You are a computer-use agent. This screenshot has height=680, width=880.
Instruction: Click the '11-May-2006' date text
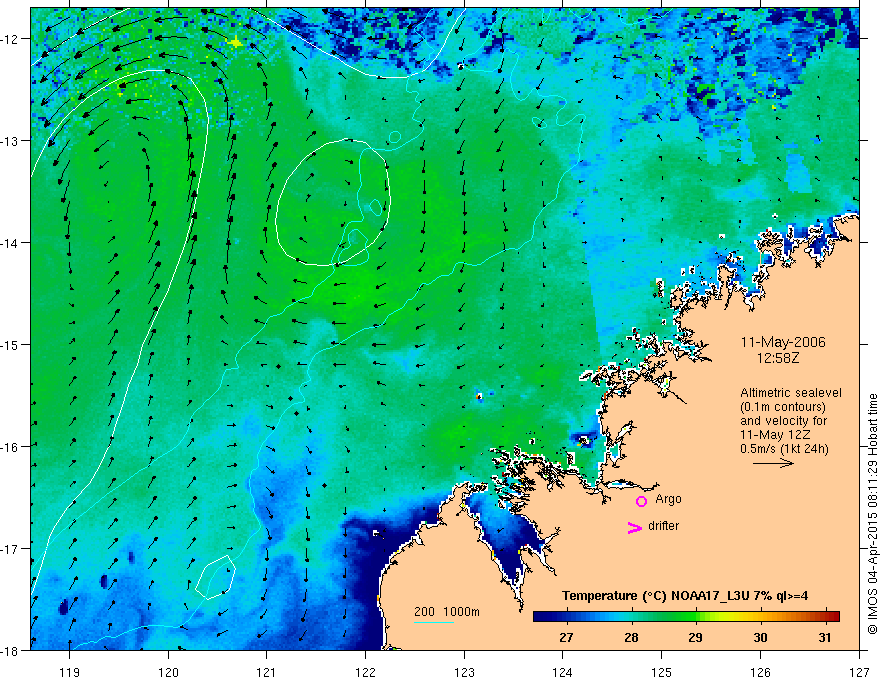point(783,342)
